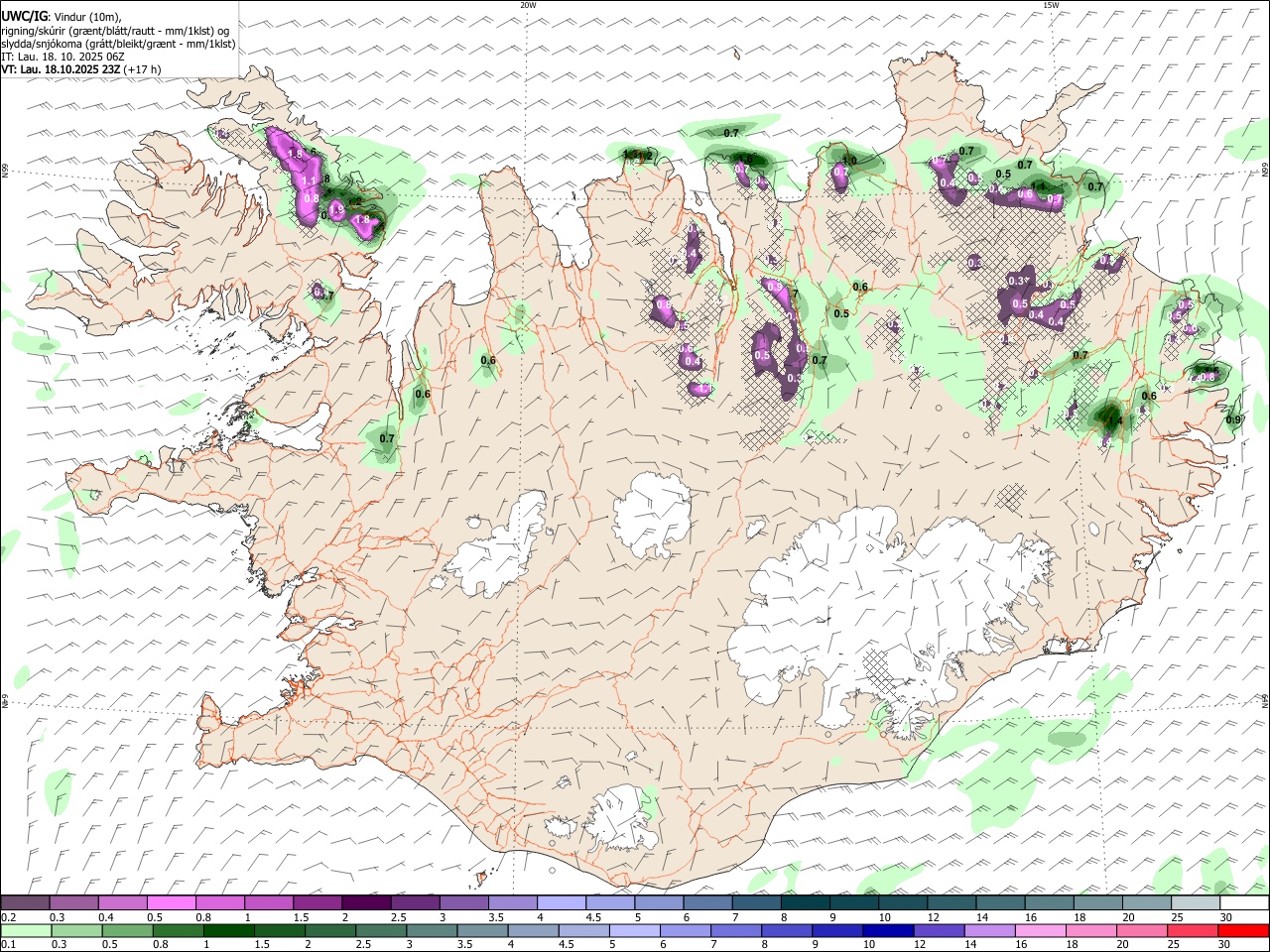
Task: Click the bright red rain swatch at 30
Action: [1242, 930]
